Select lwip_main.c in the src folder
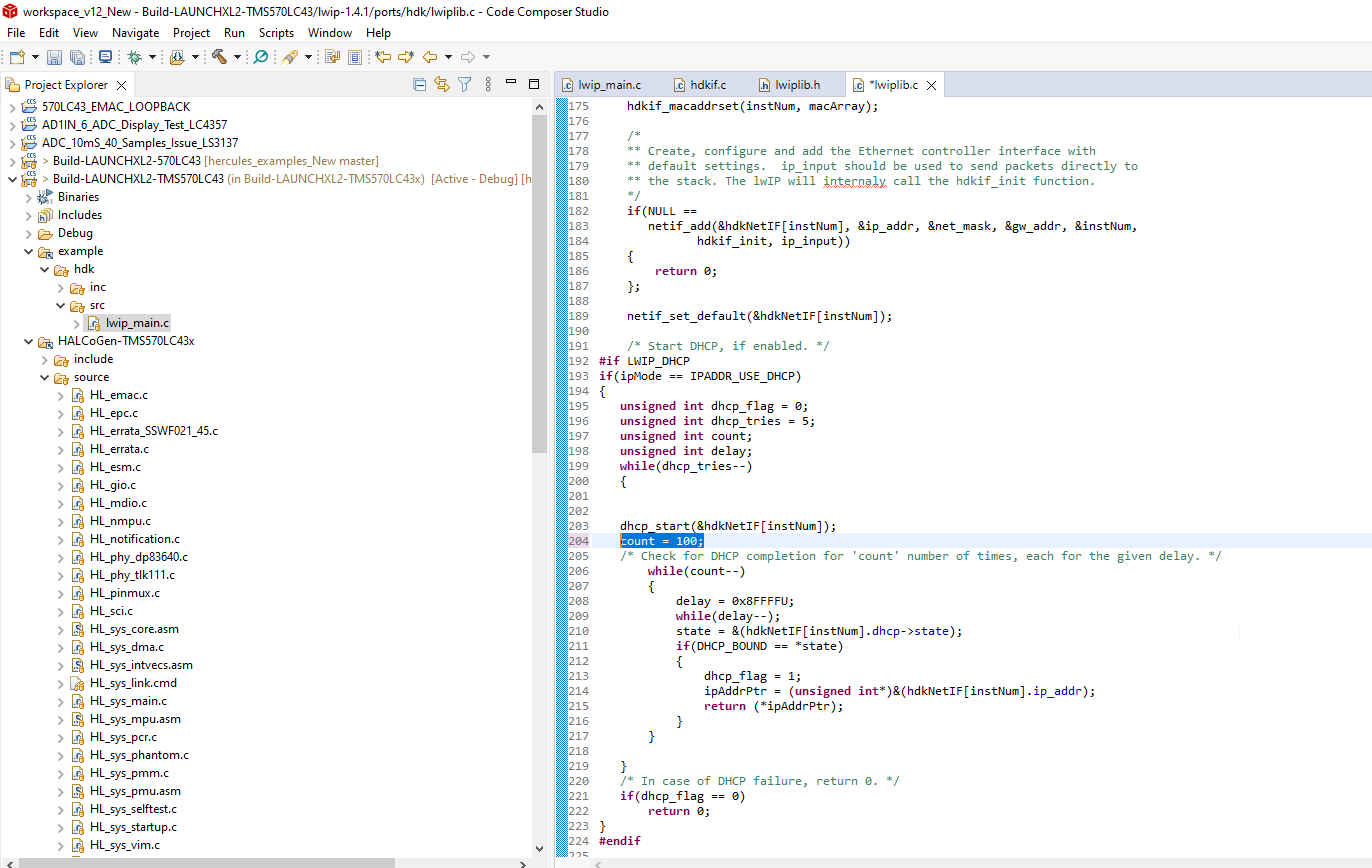Viewport: 1372px width, 868px height. 138,323
